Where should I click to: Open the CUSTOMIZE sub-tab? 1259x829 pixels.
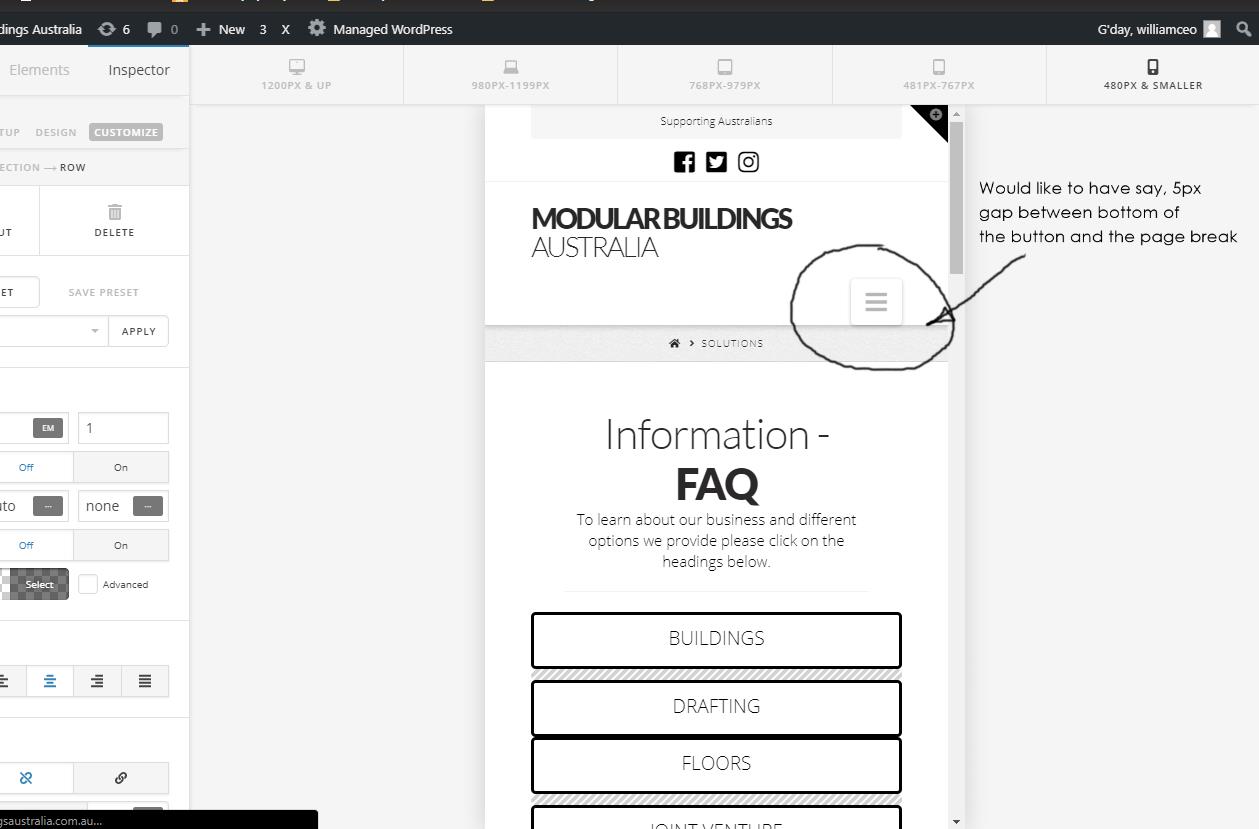click(126, 132)
